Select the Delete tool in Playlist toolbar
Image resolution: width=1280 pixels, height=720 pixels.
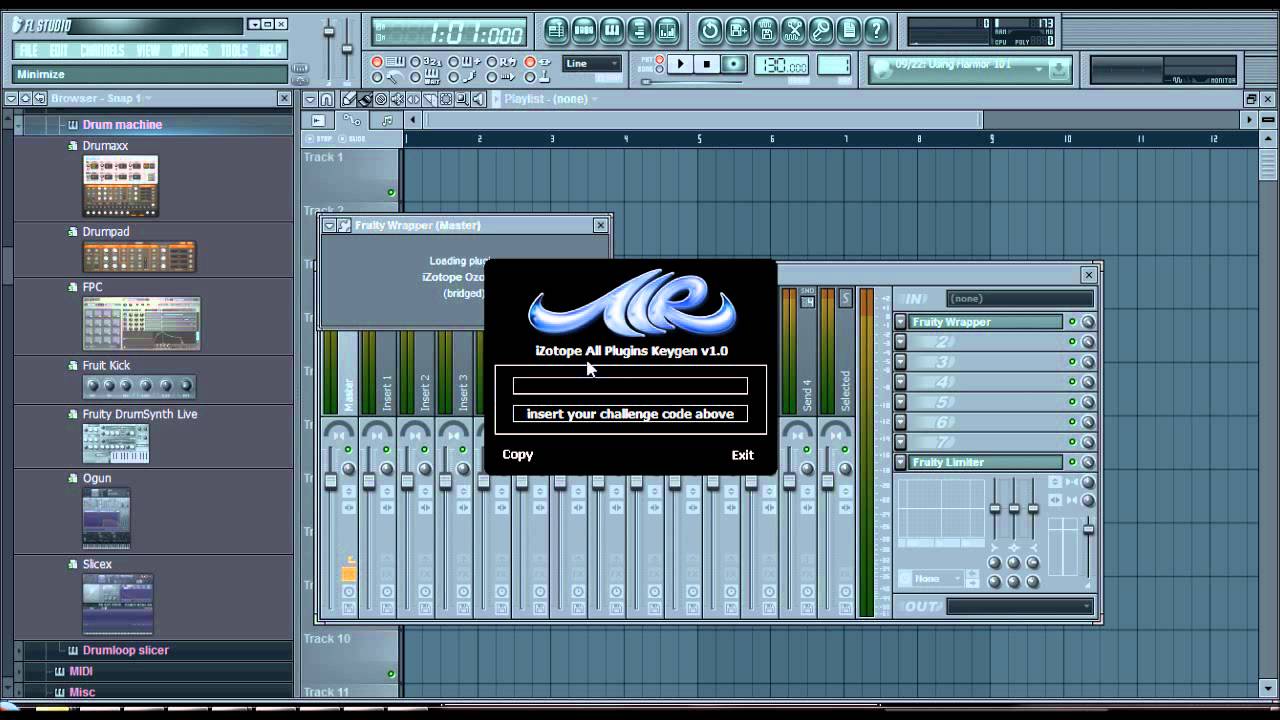click(x=381, y=99)
